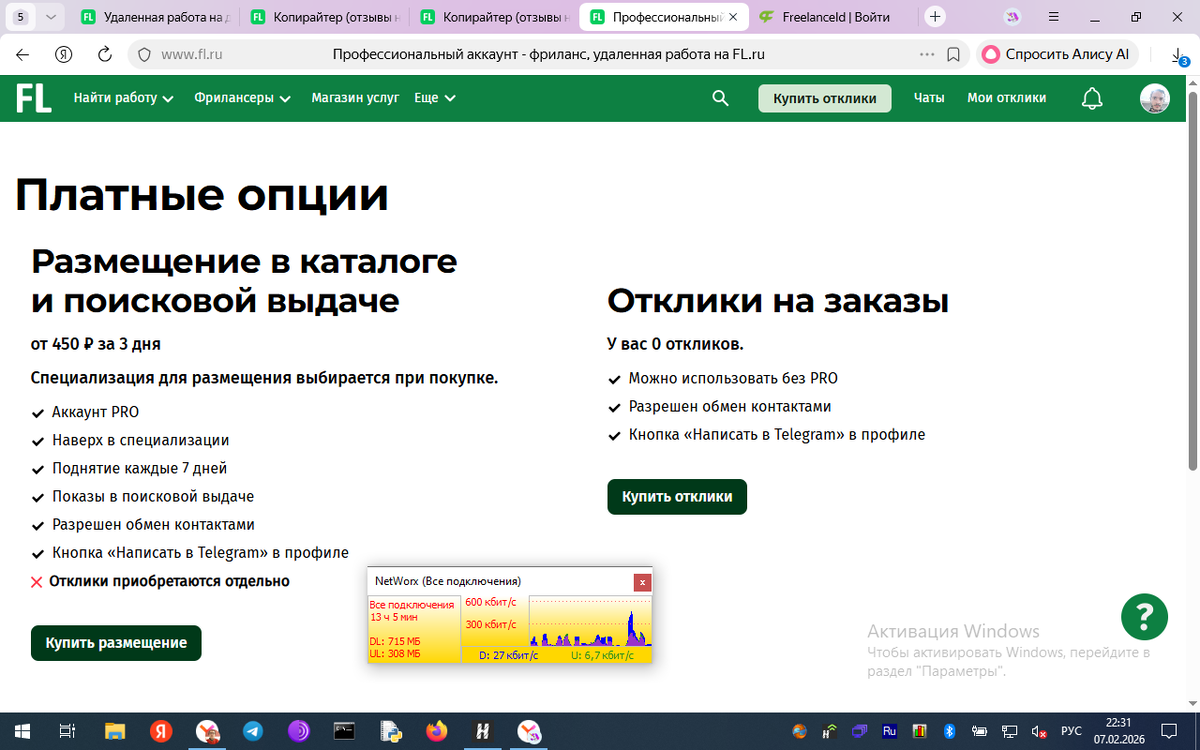Open Магазин услуг in the header
The image size is (1200, 750).
(x=355, y=98)
